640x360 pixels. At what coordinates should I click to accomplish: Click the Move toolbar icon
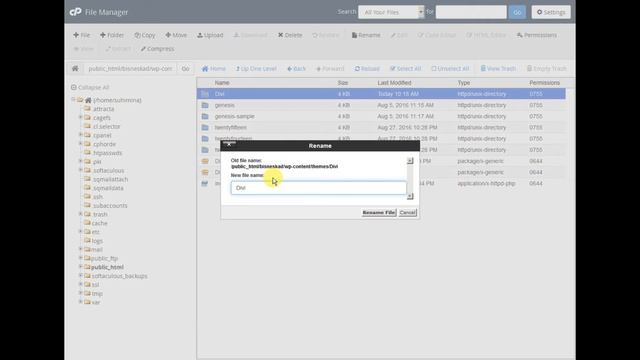(x=176, y=35)
